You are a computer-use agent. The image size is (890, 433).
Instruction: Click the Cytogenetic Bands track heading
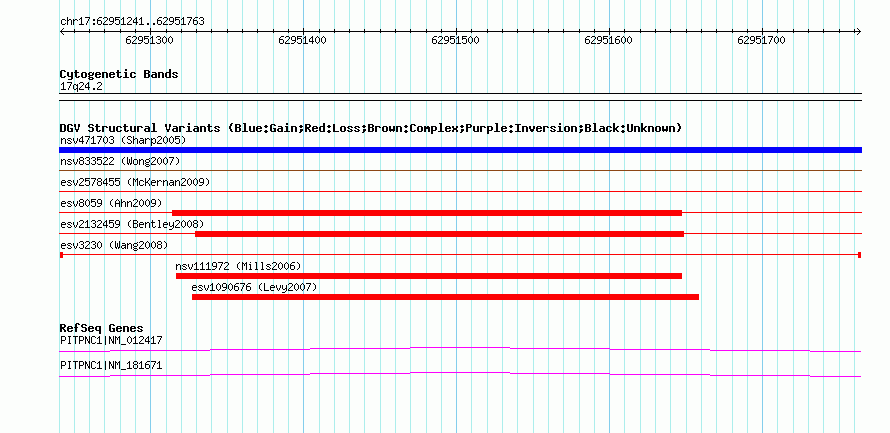click(119, 74)
